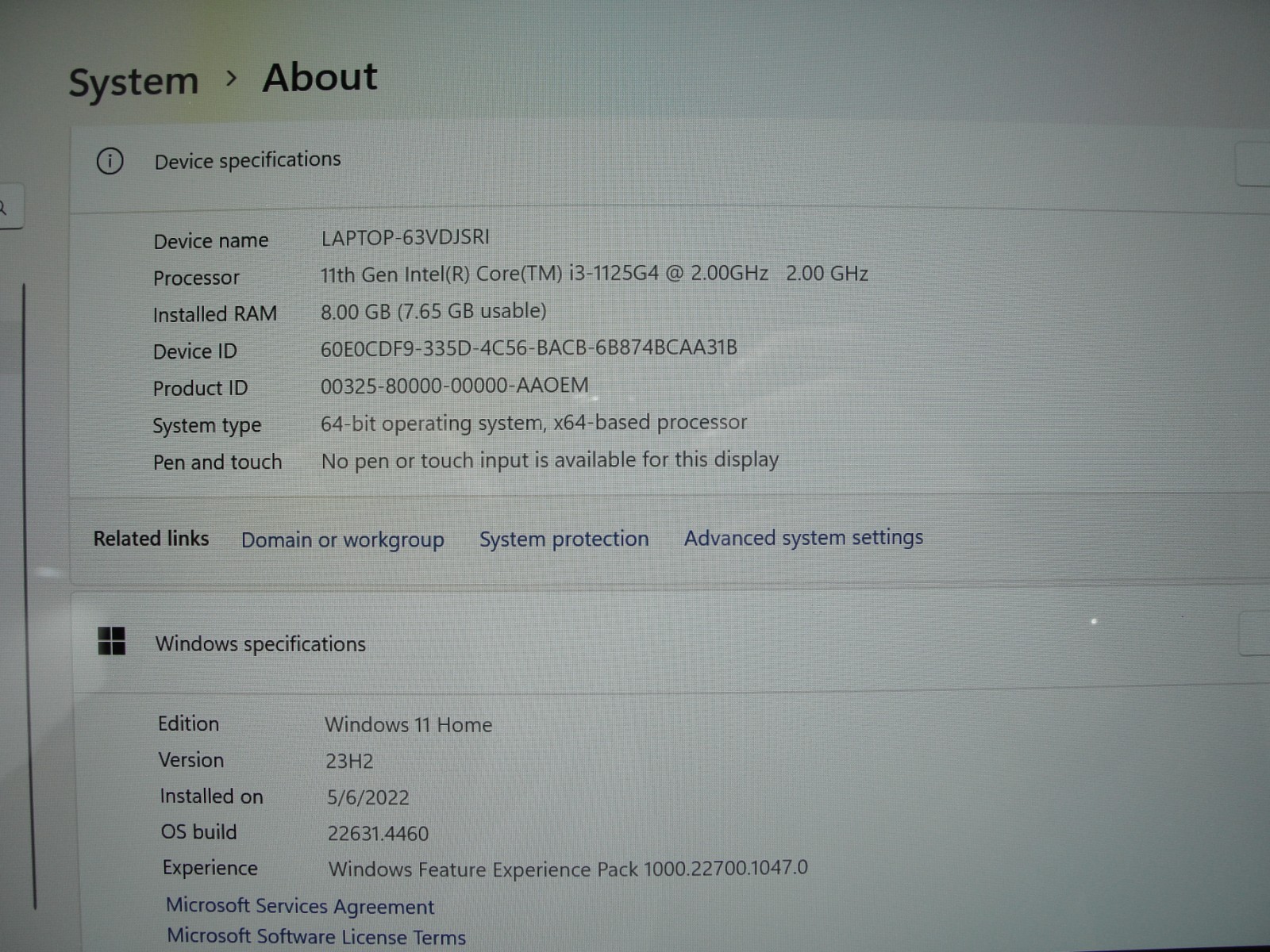1270x952 pixels.
Task: Click the Related links label
Action: pos(151,539)
